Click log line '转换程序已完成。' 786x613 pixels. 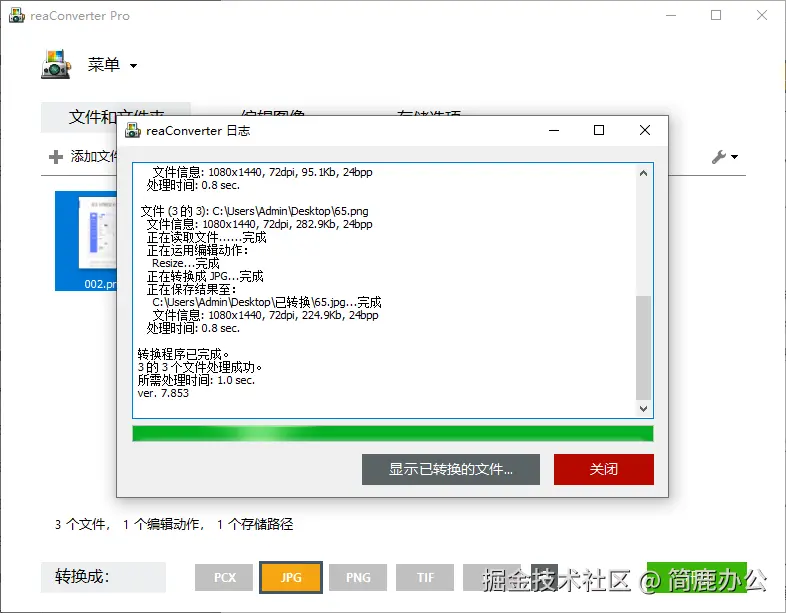pos(183,354)
